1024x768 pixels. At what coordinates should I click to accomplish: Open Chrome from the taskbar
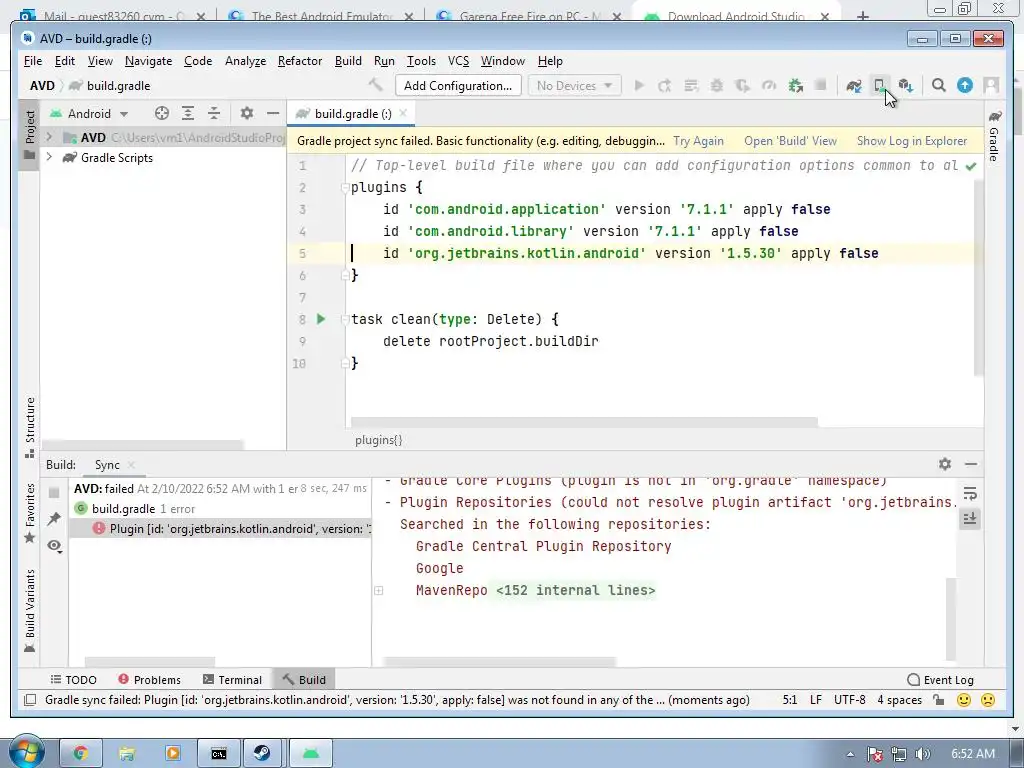tap(80, 754)
